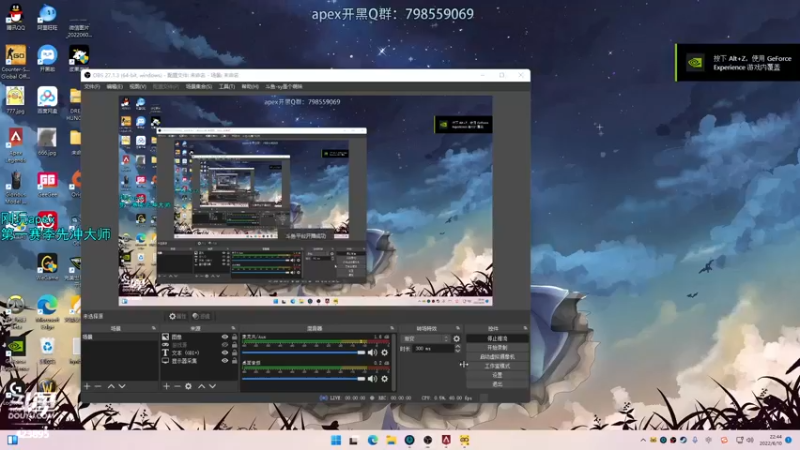
Task: Click the Exit button in Controls
Action: (x=497, y=384)
